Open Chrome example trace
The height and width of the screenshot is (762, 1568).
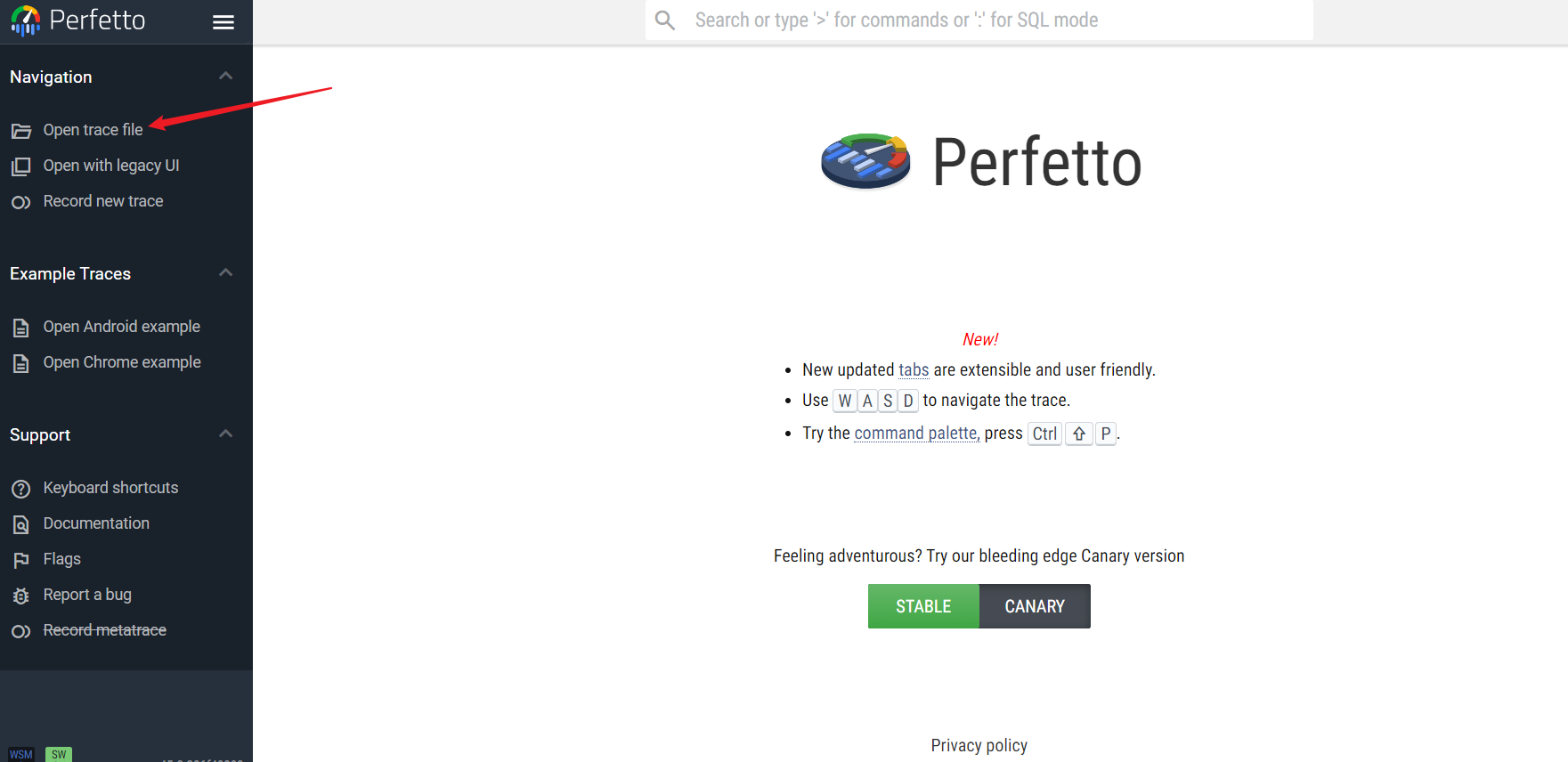pos(122,362)
